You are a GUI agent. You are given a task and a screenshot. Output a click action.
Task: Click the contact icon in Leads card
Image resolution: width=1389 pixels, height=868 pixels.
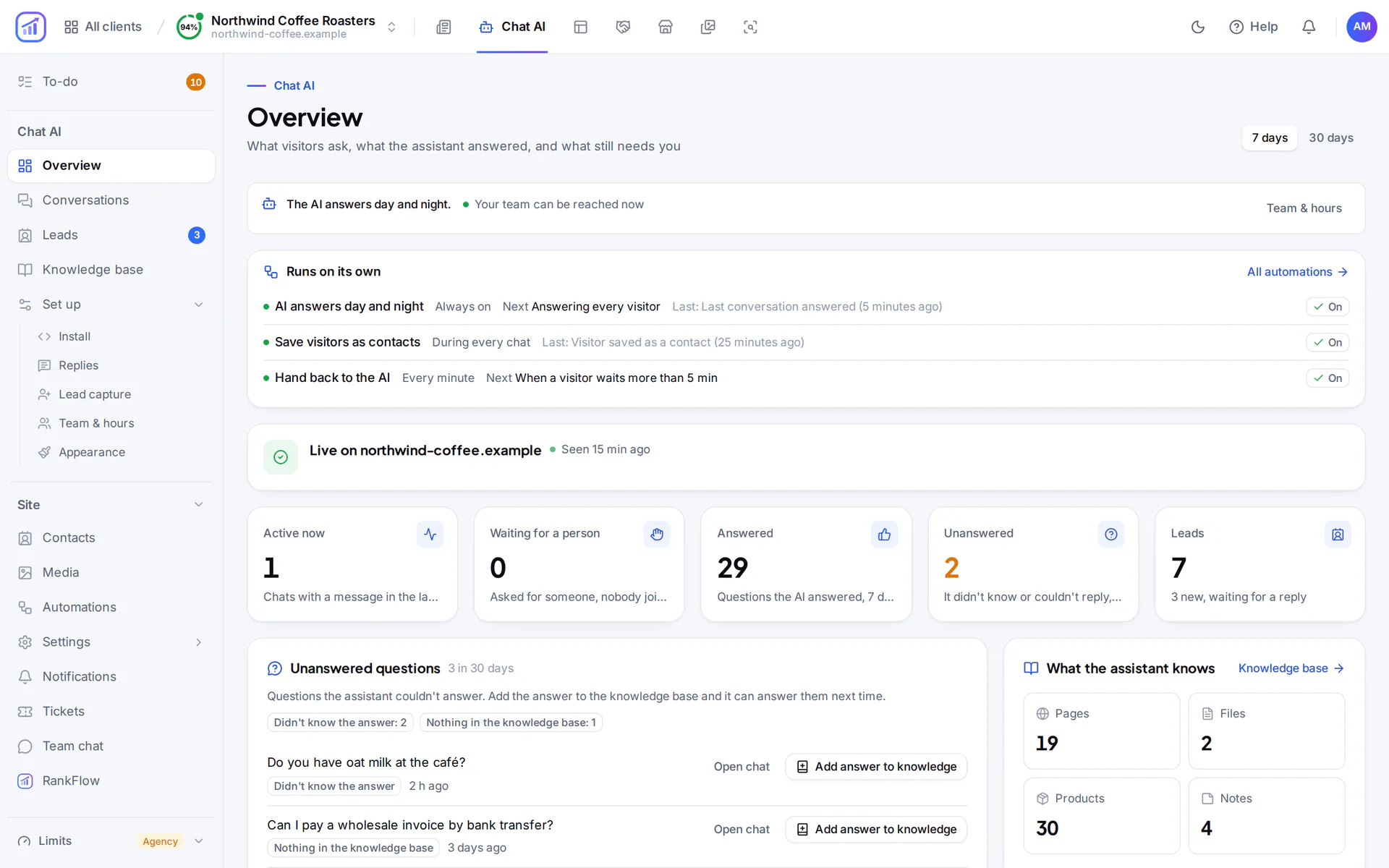click(x=1338, y=535)
